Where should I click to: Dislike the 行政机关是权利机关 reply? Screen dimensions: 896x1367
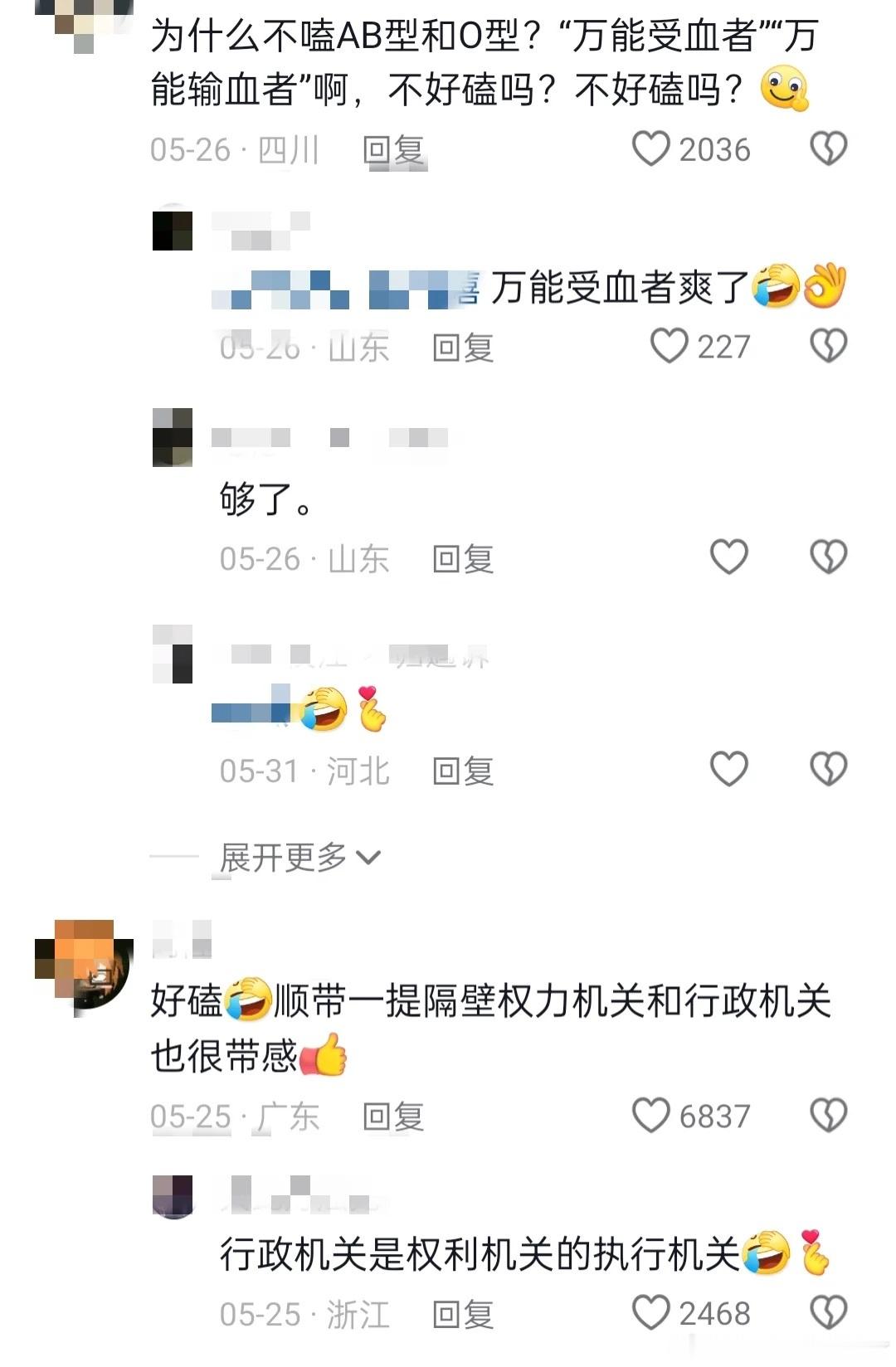(828, 1313)
